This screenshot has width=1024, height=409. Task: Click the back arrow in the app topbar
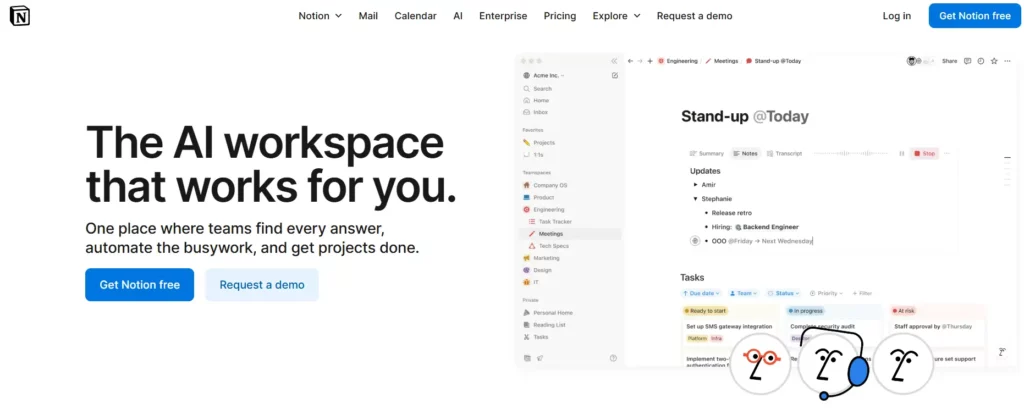tap(630, 61)
